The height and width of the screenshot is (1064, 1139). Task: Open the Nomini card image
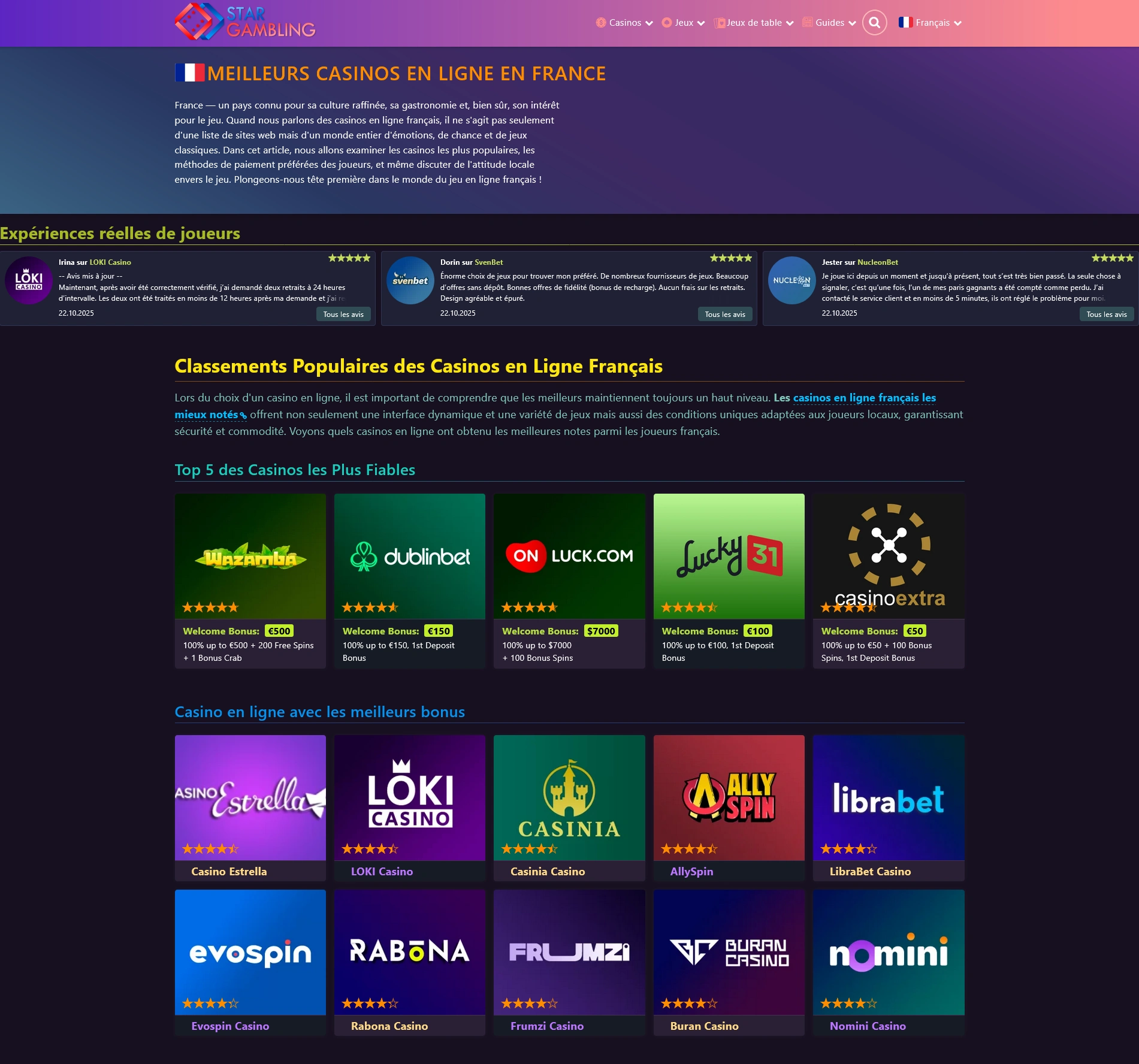tap(889, 952)
